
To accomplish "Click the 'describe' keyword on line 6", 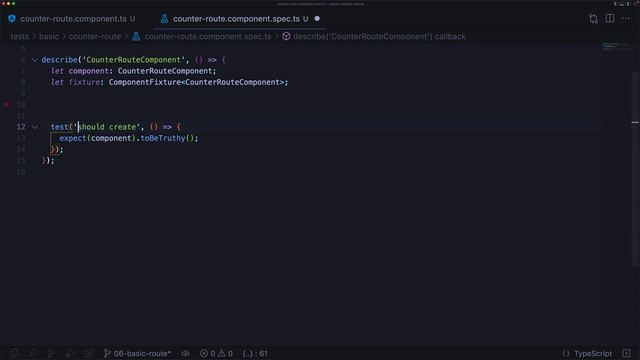I will [59, 60].
